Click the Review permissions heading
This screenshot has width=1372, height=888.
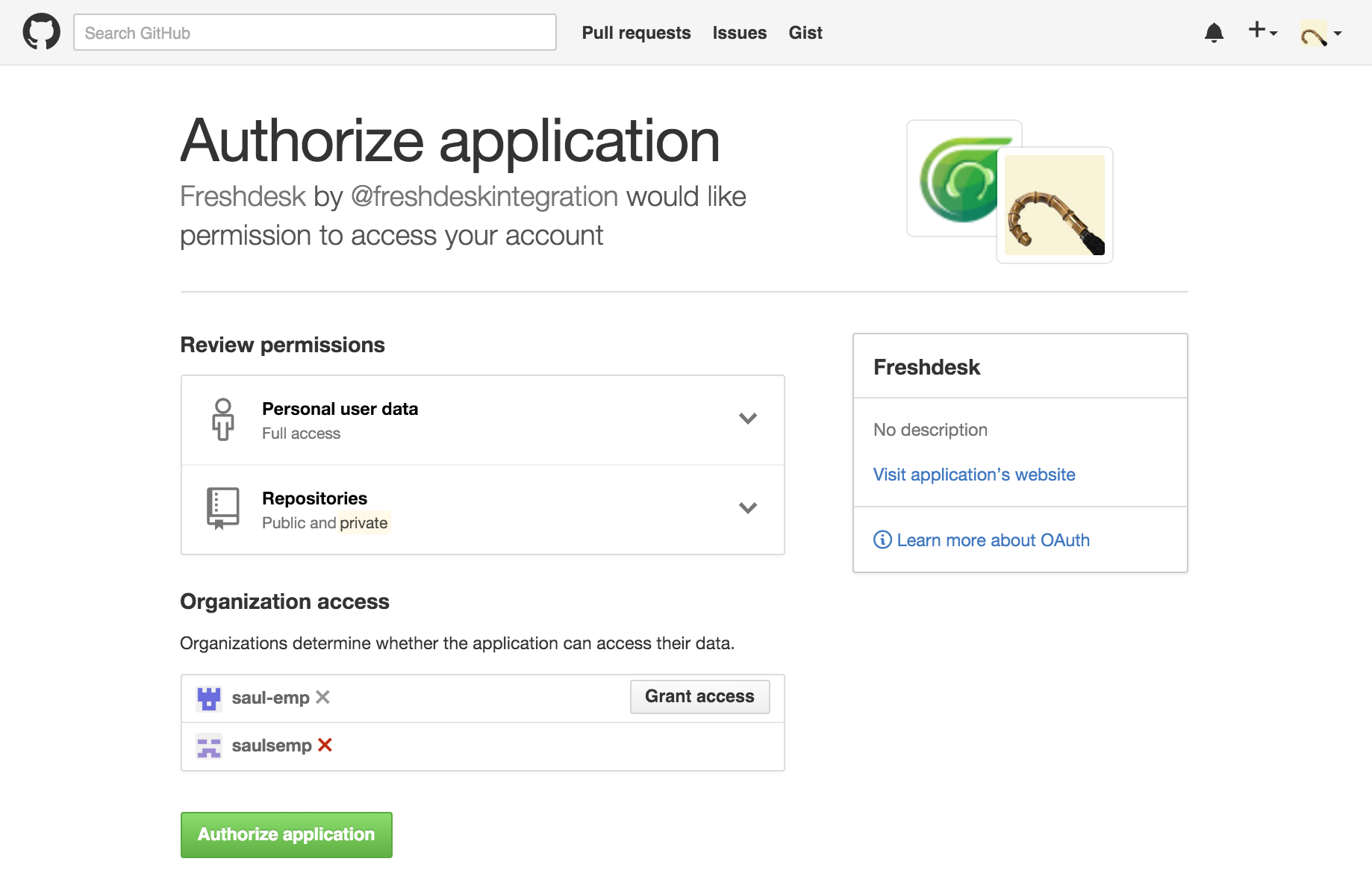pos(282,345)
